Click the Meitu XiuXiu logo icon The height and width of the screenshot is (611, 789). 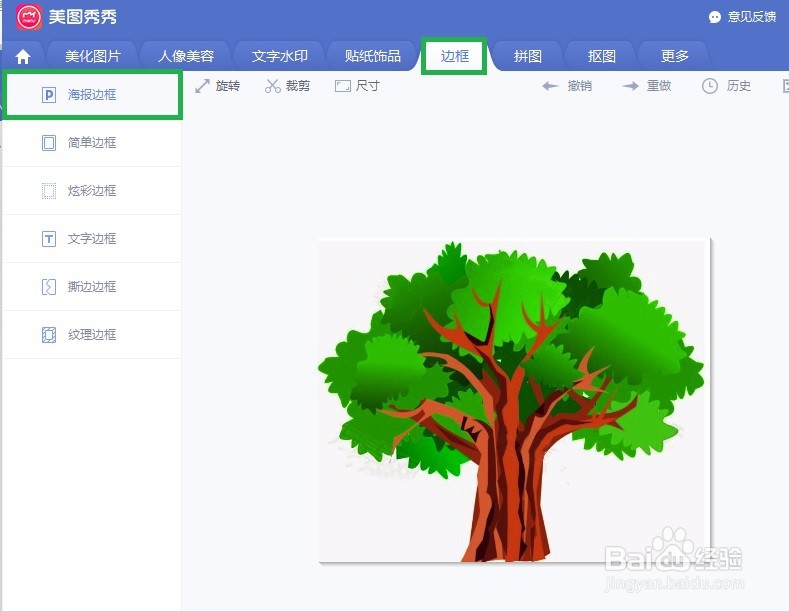[28, 17]
